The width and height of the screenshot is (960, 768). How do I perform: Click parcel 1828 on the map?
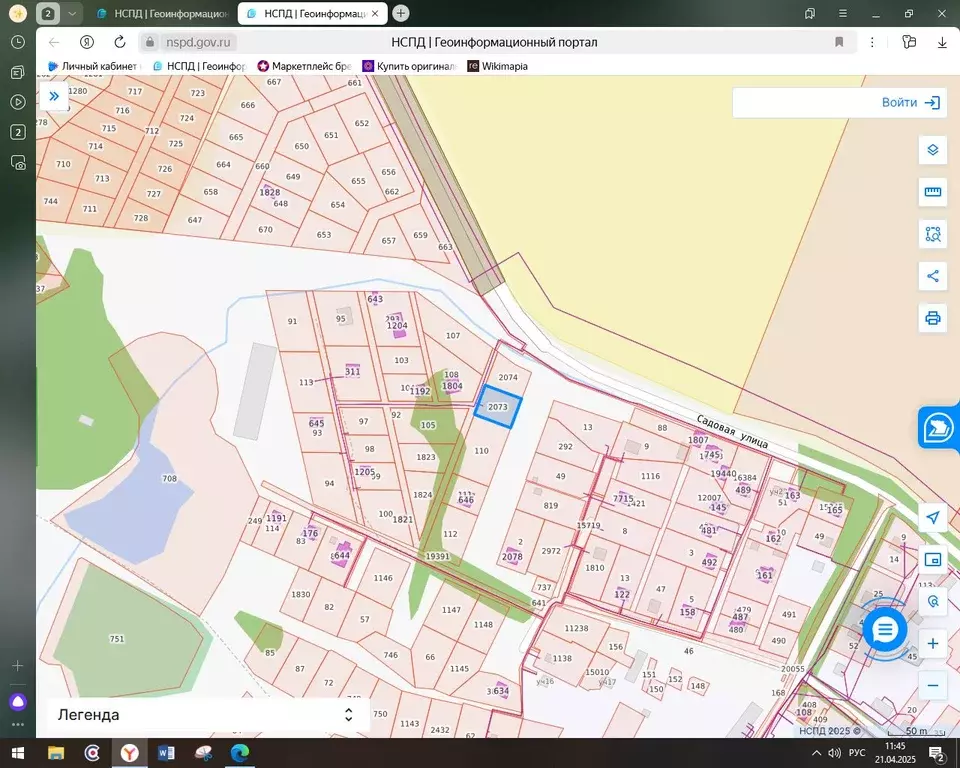tap(269, 192)
